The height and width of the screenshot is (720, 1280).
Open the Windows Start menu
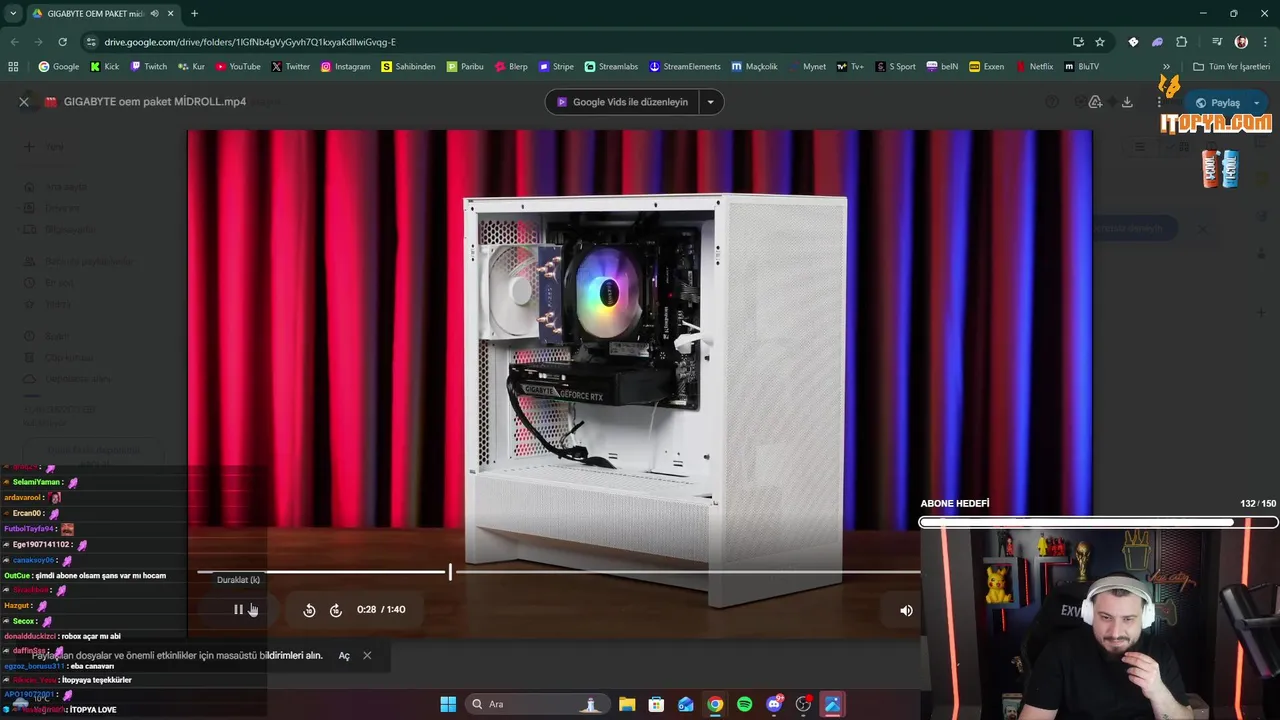click(448, 704)
